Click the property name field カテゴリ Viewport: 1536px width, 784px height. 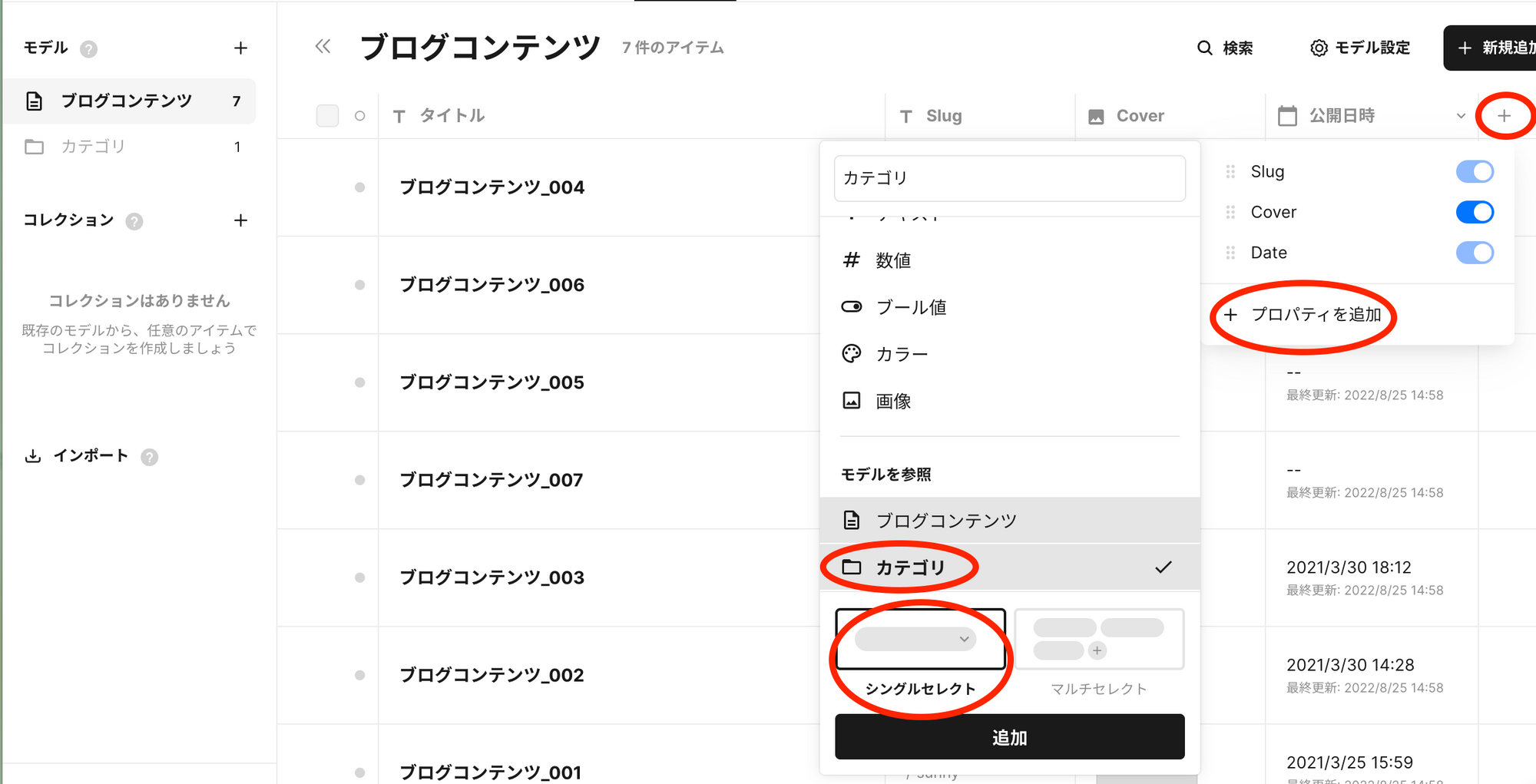[1010, 178]
